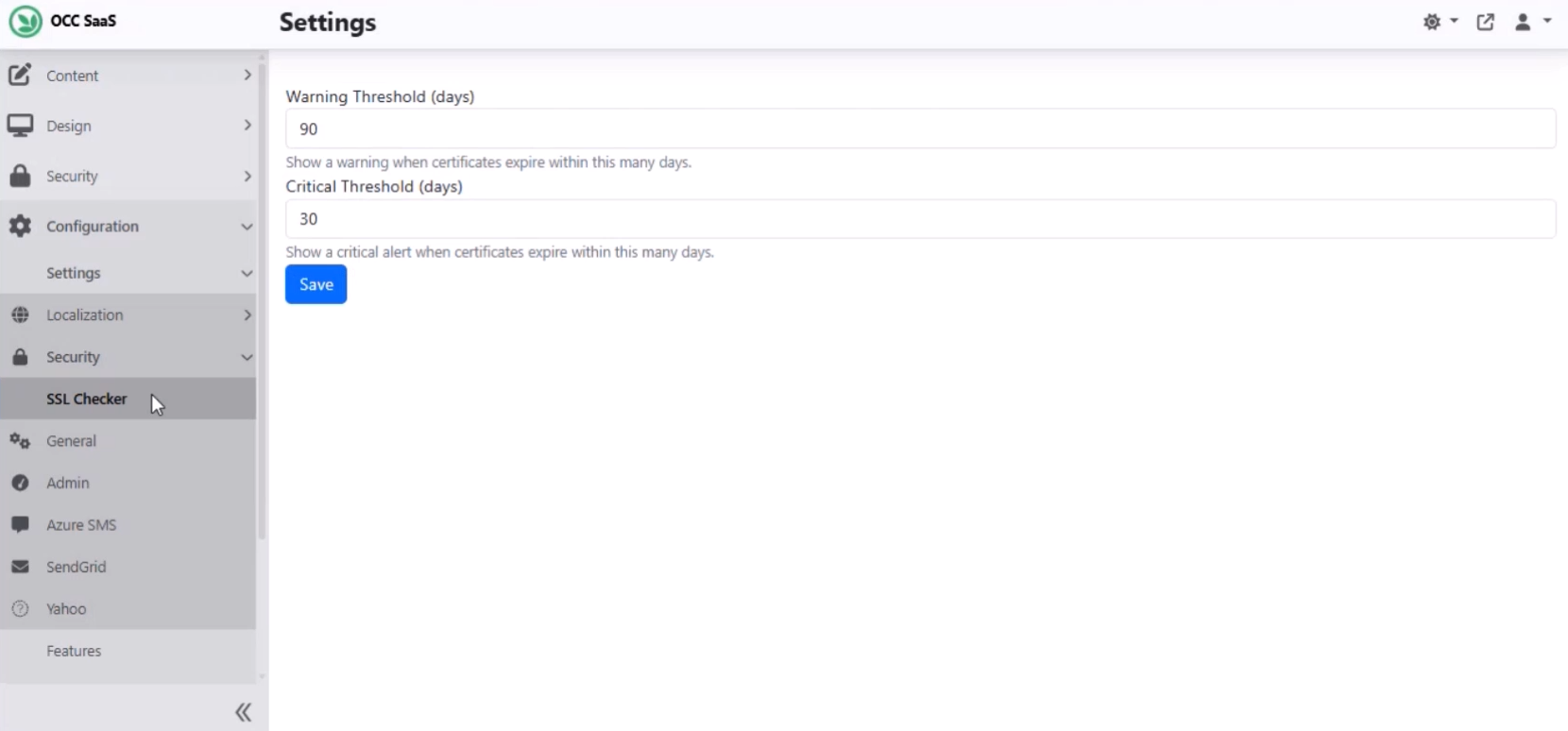1568x731 pixels.
Task: Open the user dropdown caret
Action: 1547,21
